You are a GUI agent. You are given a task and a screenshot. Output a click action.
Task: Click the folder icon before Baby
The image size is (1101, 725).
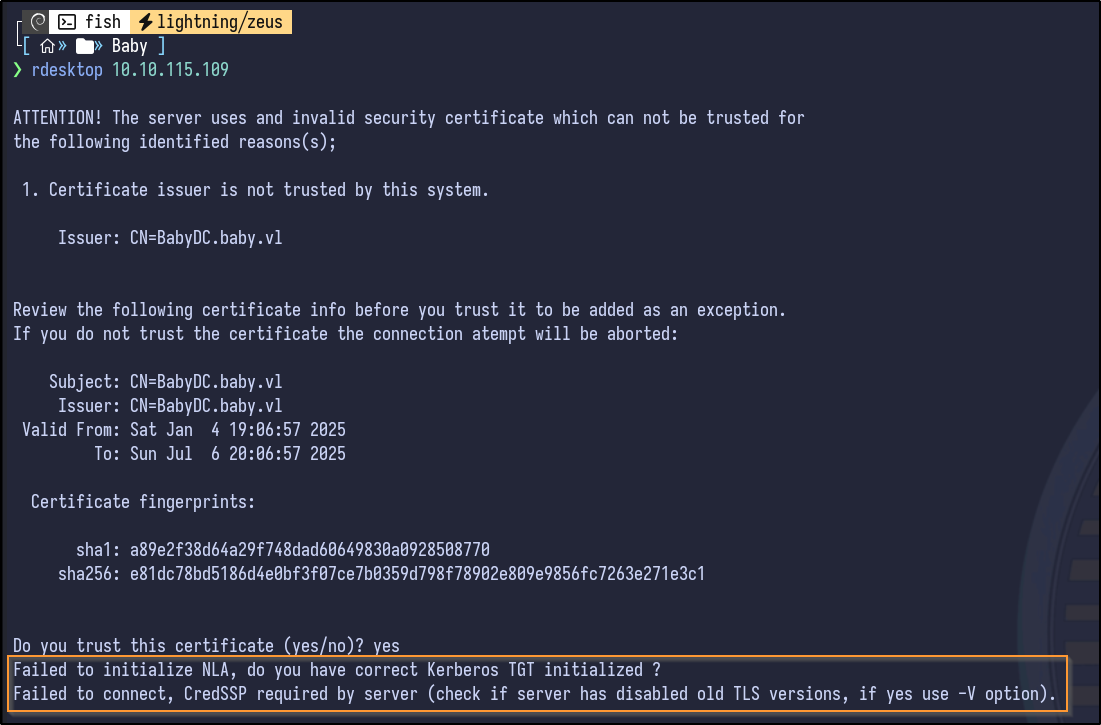pos(86,46)
